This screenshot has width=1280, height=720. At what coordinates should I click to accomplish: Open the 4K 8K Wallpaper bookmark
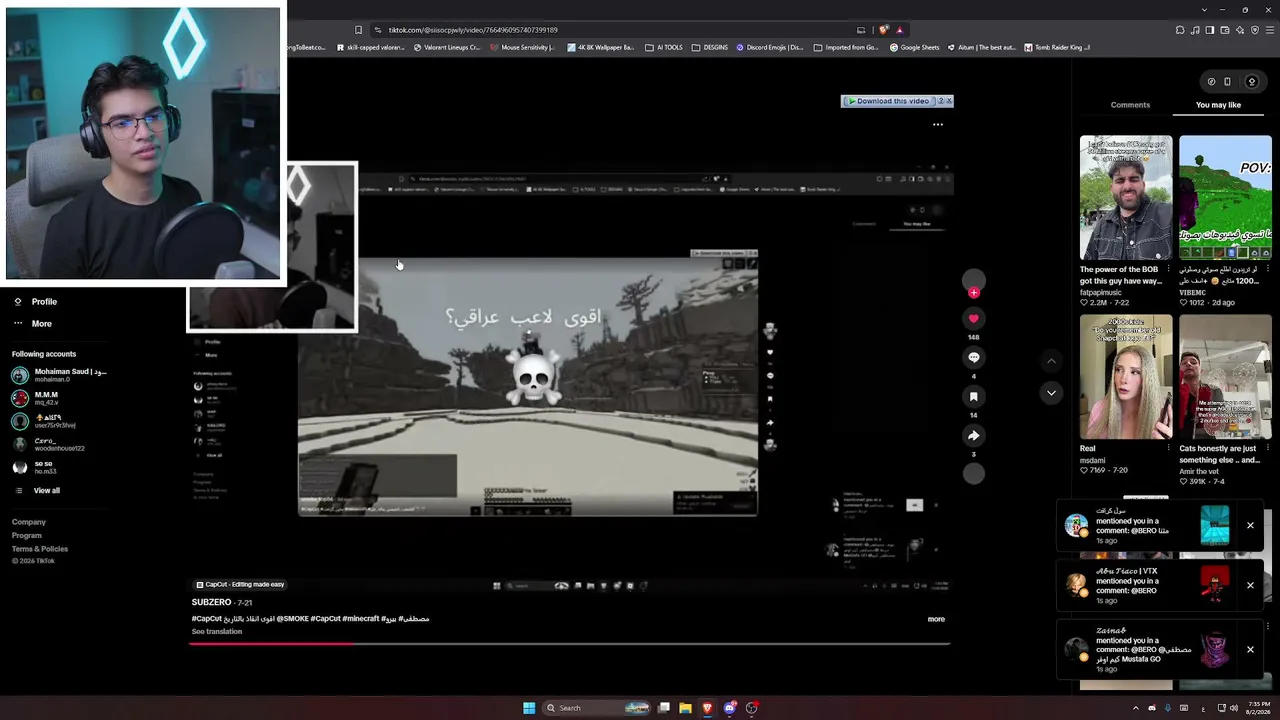tap(600, 47)
